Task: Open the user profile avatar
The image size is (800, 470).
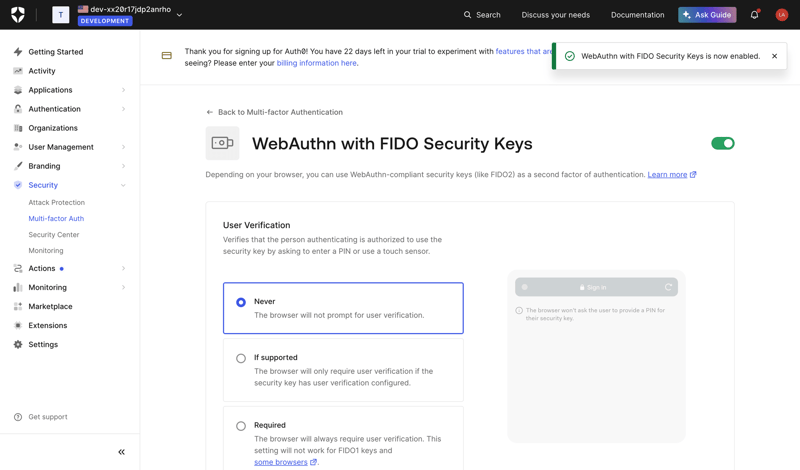Action: click(x=781, y=15)
